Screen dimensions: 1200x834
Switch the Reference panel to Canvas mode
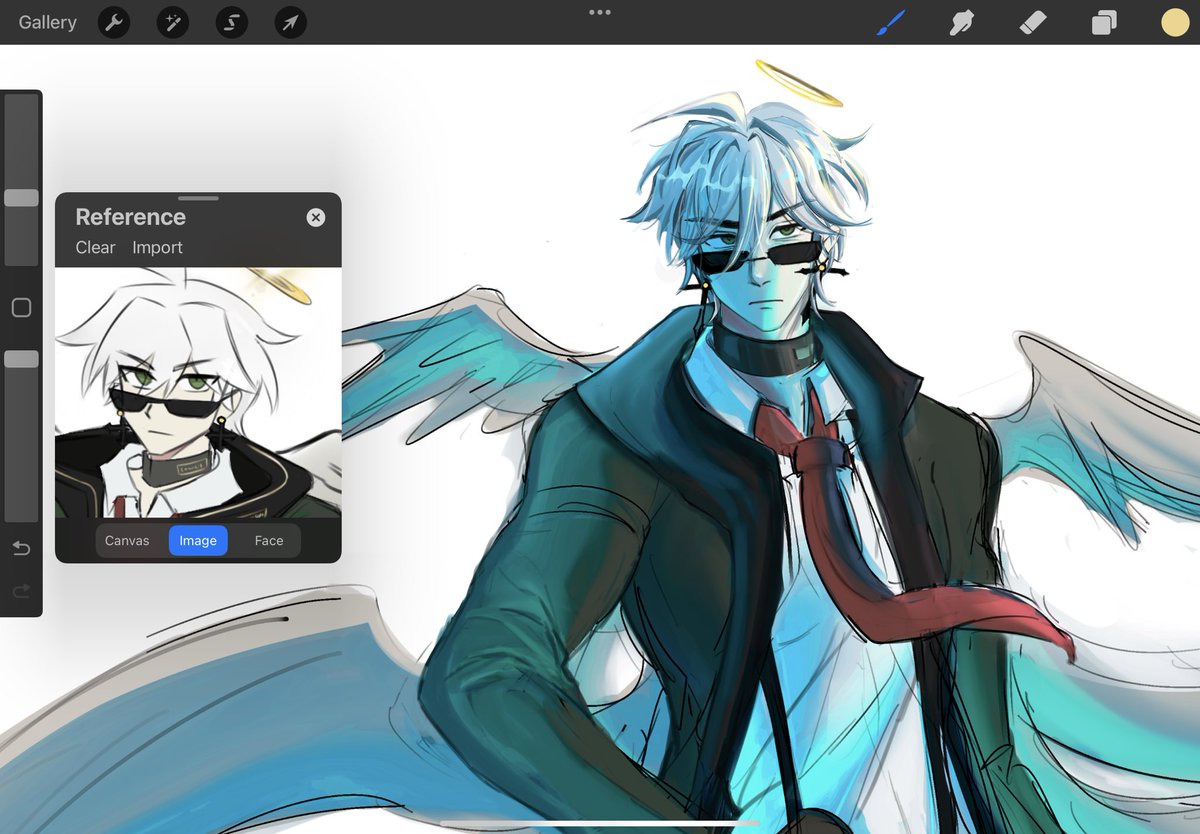point(127,540)
